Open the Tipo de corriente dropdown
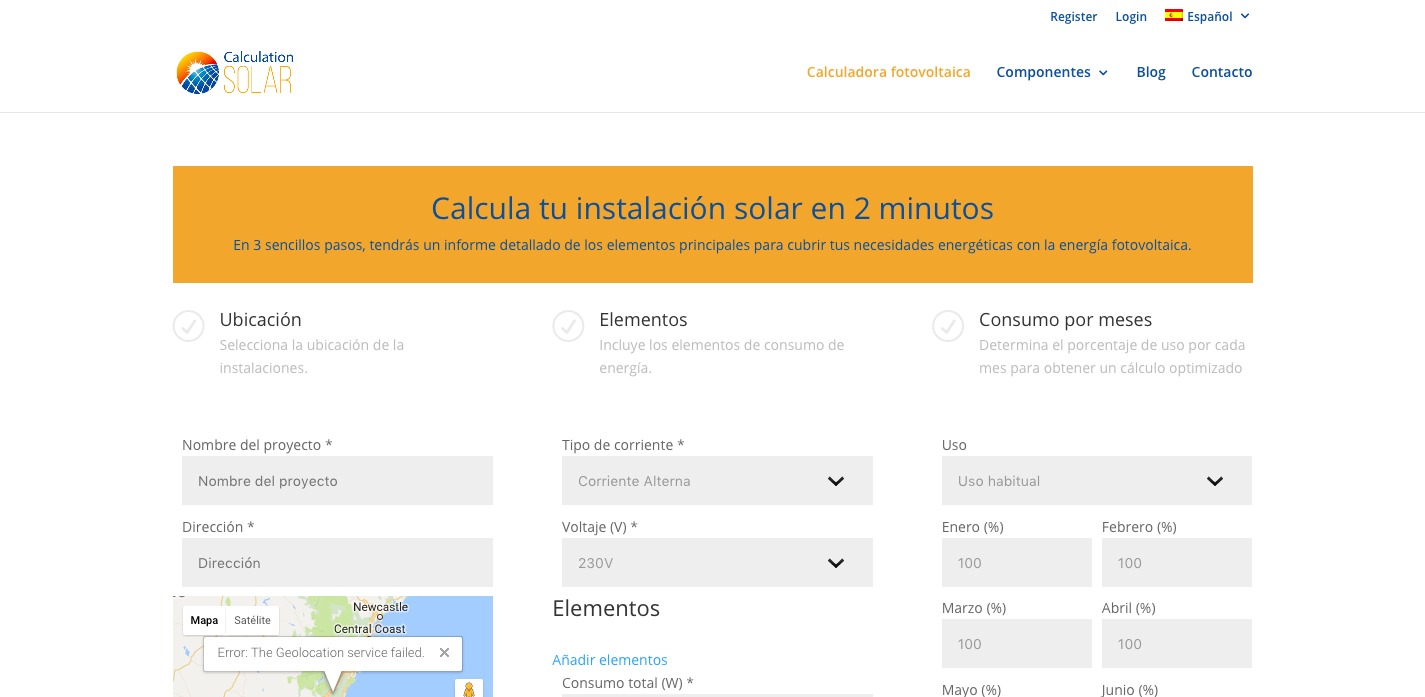 click(717, 481)
